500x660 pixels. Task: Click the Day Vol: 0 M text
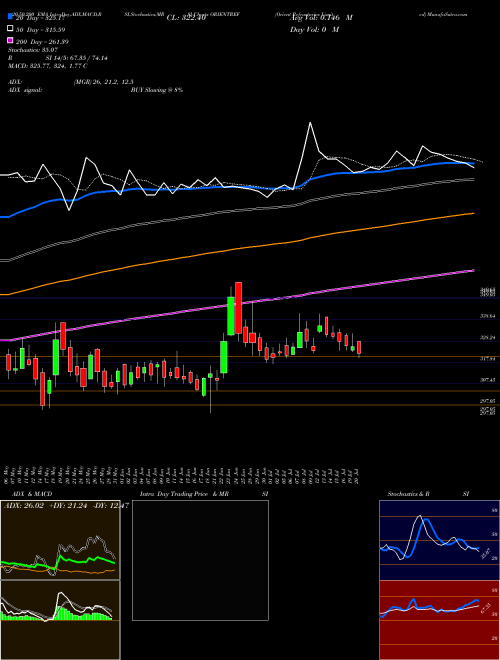click(314, 29)
